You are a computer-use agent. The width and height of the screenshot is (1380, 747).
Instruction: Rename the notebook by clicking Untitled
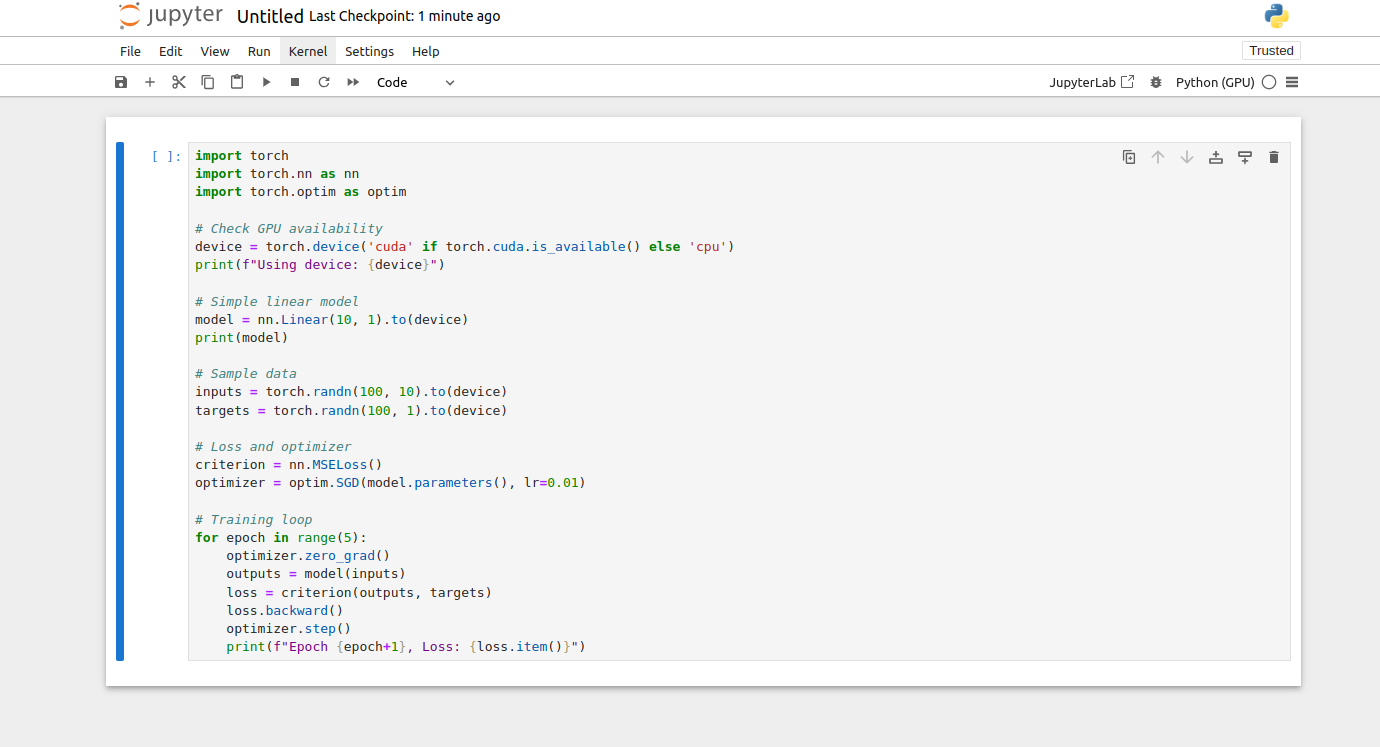270,16
